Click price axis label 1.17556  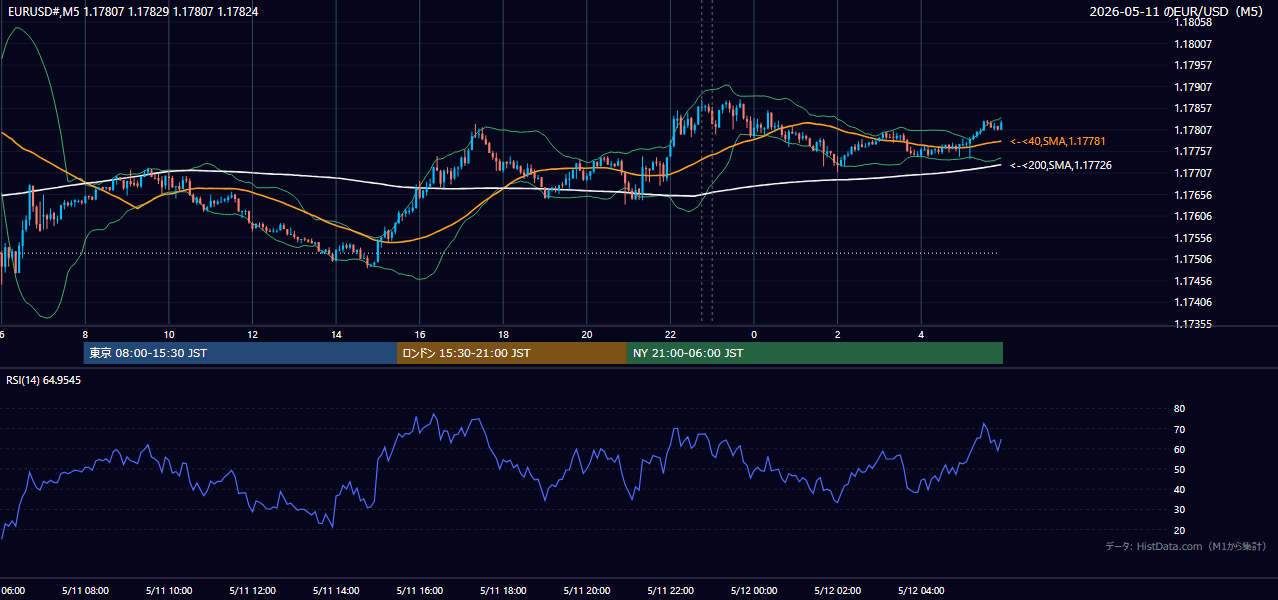click(x=1192, y=238)
